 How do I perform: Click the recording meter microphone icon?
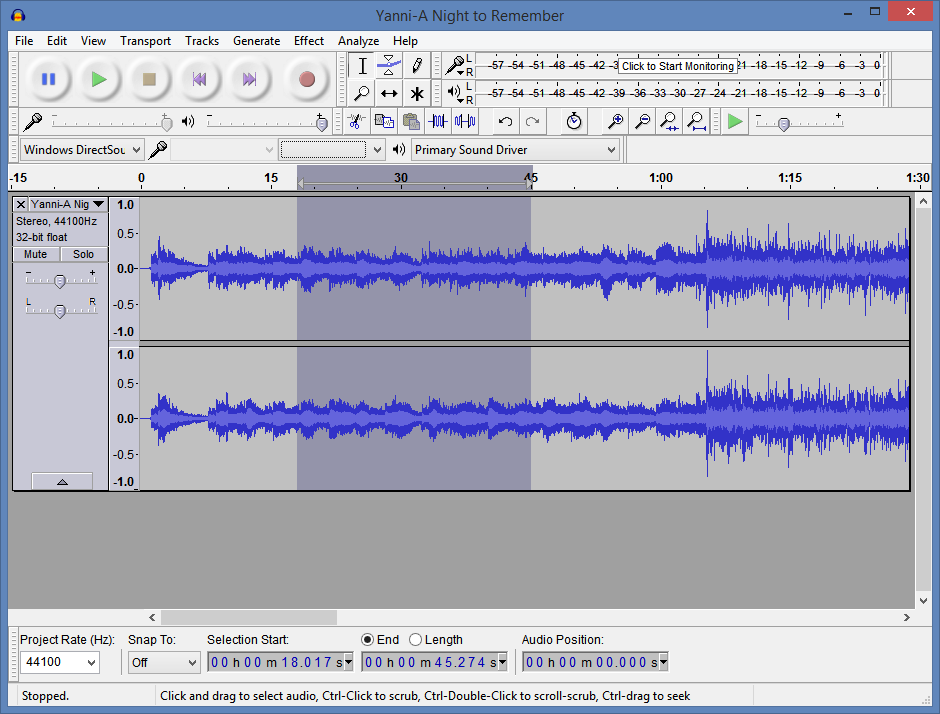pyautogui.click(x=455, y=64)
